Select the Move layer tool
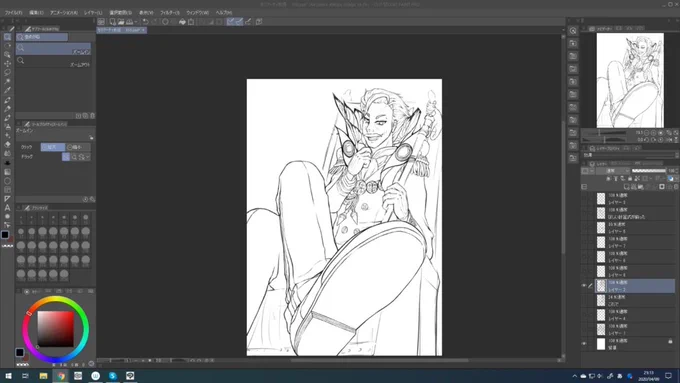This screenshot has height=383, width=680. (x=7, y=64)
